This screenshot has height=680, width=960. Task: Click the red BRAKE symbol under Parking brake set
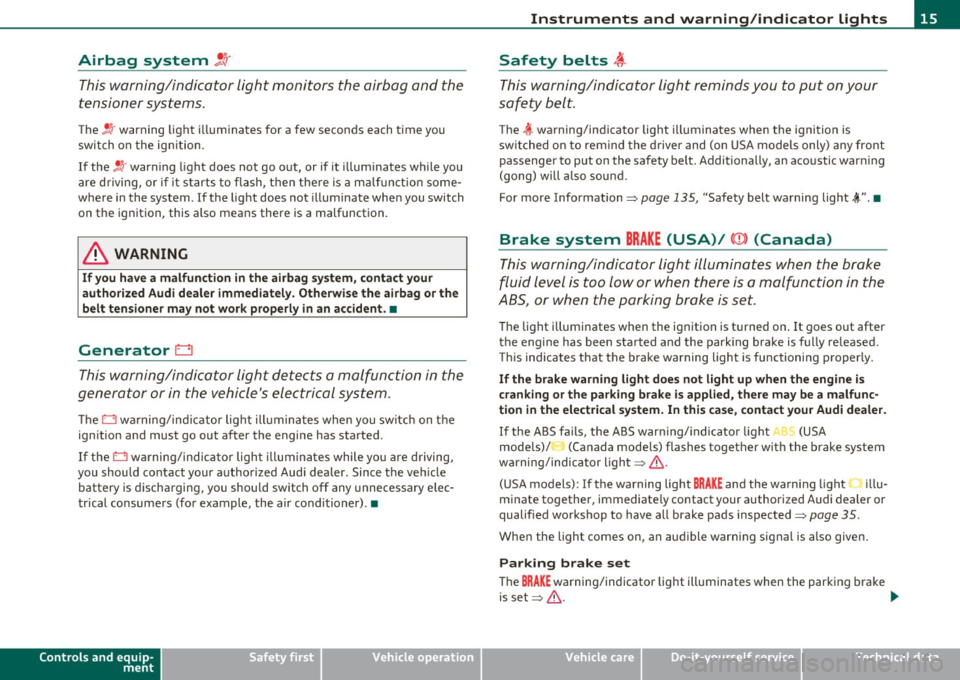coord(536,581)
